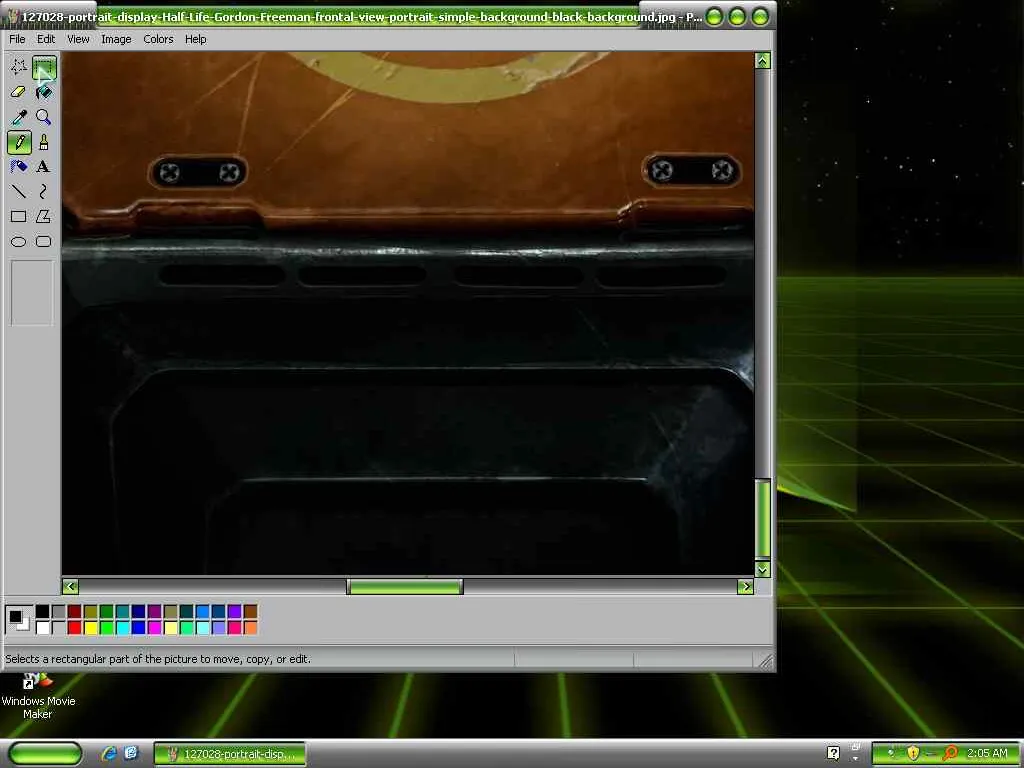Pick the brown color swatch

pyautogui.click(x=251, y=612)
